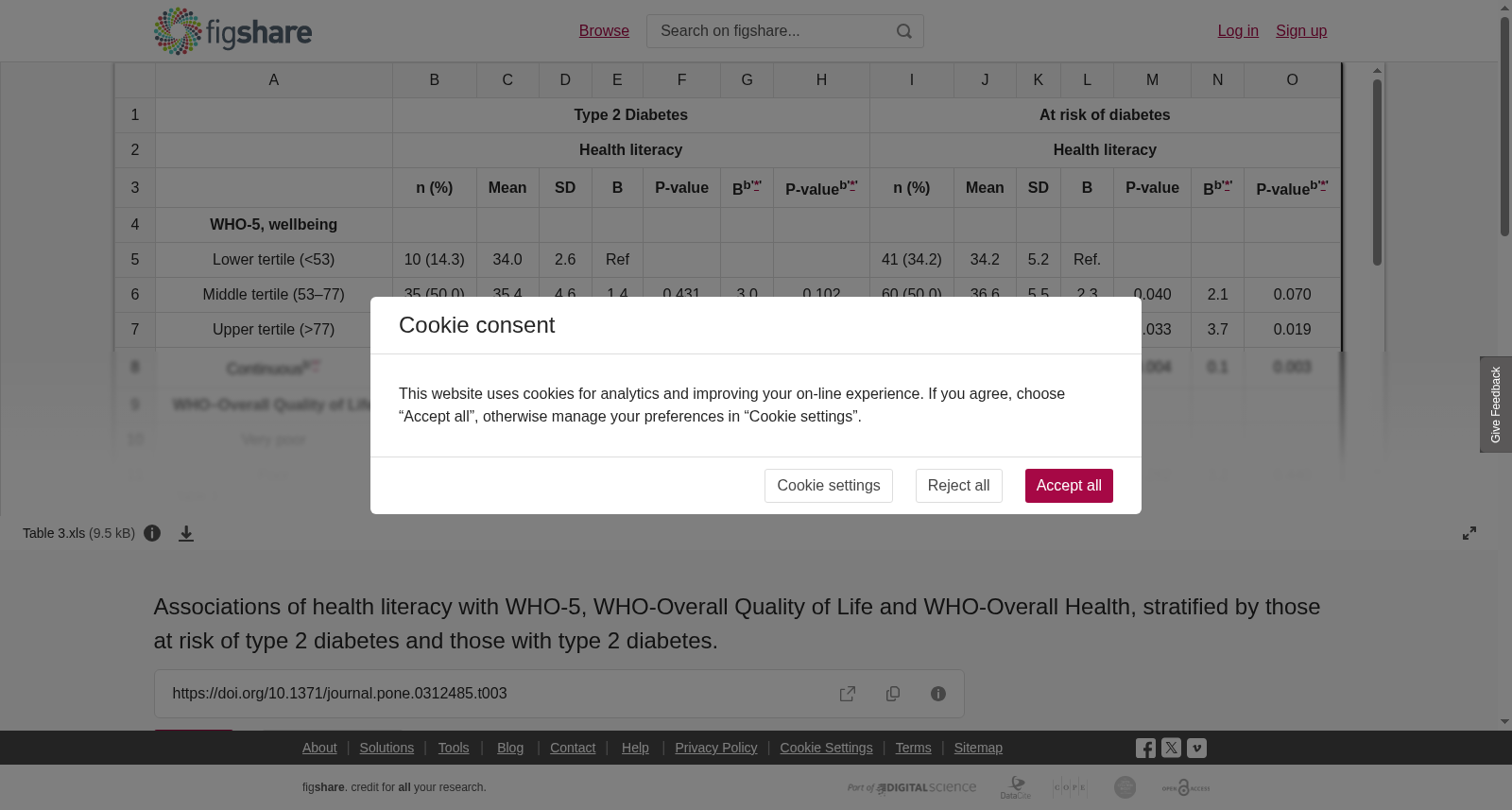Open the Give Feedback side tab
The width and height of the screenshot is (1512, 810).
click(1496, 405)
